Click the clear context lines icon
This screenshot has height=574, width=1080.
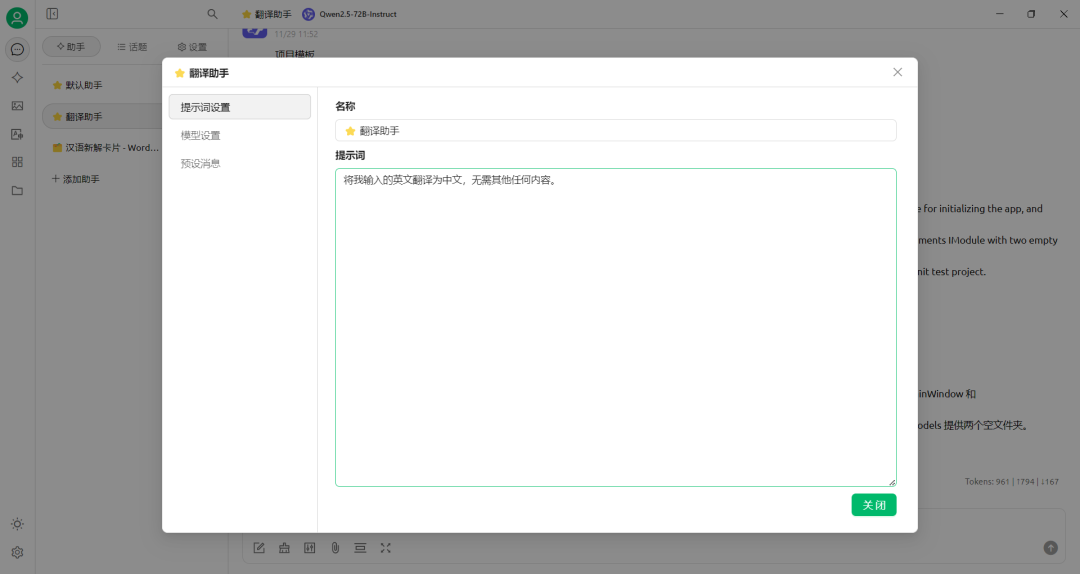(x=360, y=548)
